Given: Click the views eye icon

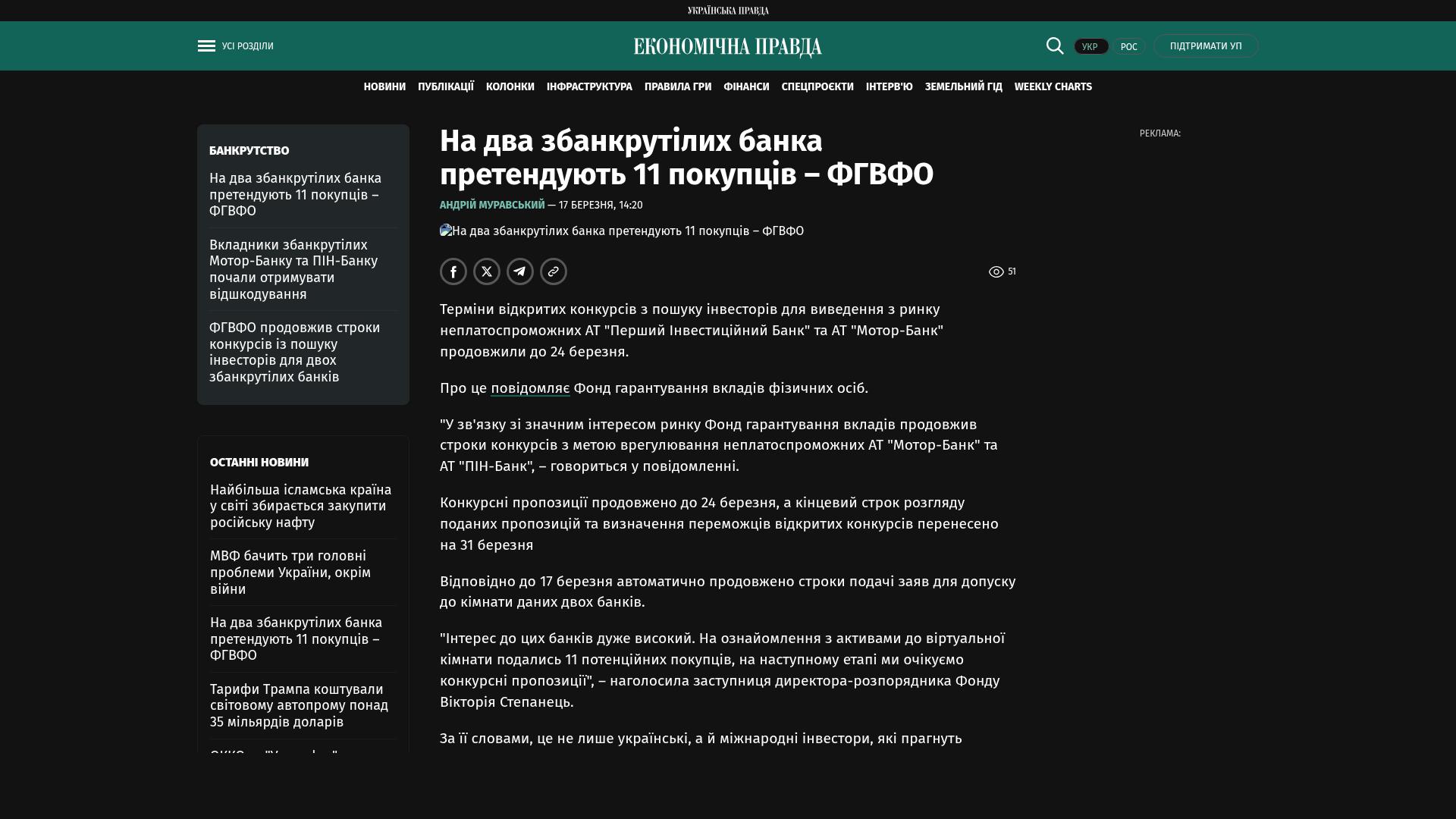Looking at the screenshot, I should tap(996, 271).
